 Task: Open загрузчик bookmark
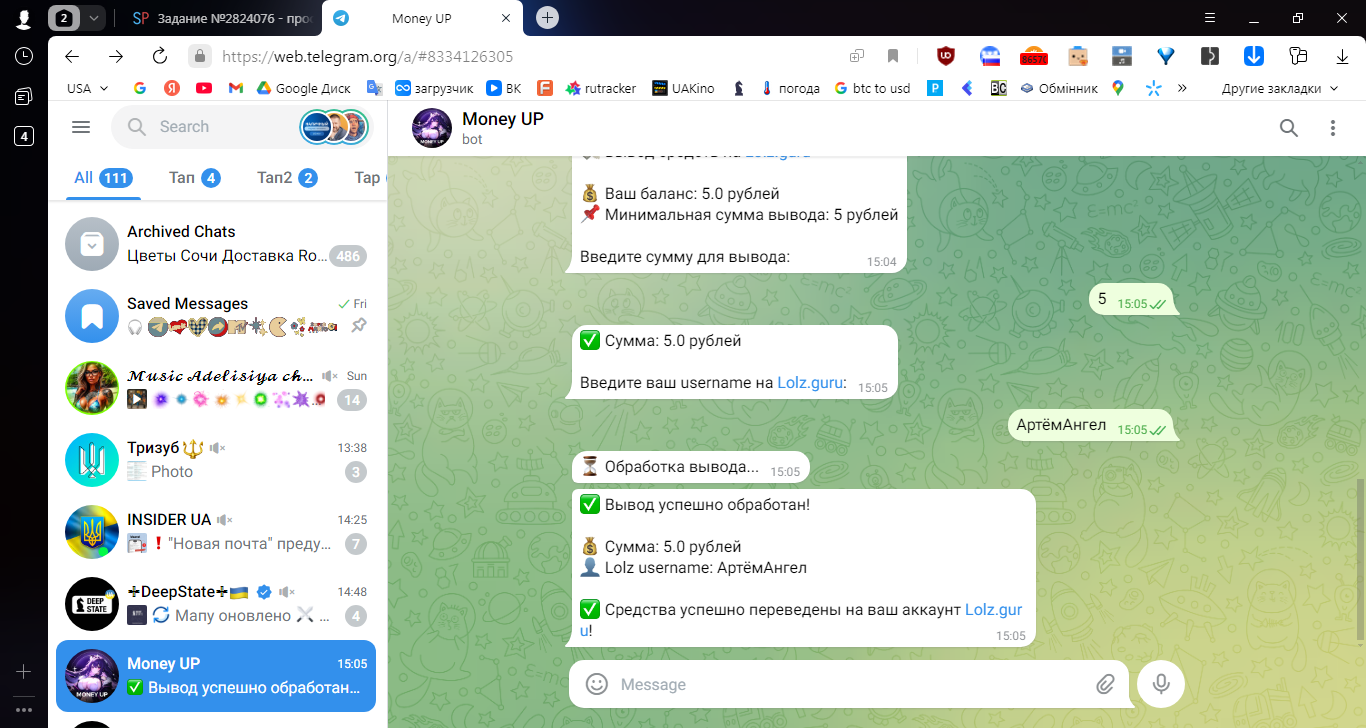pos(434,88)
